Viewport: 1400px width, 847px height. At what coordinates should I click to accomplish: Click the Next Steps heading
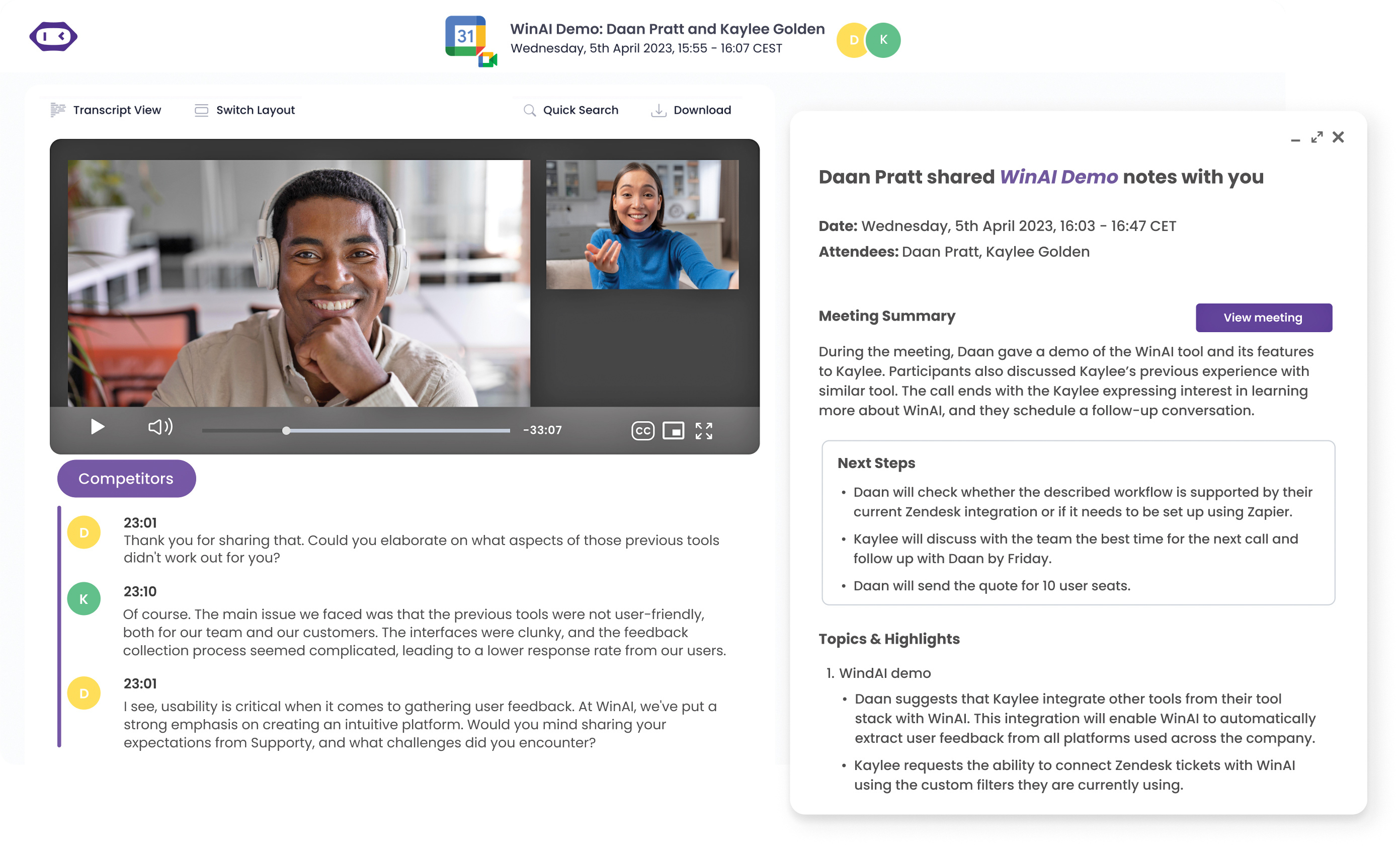(x=876, y=463)
